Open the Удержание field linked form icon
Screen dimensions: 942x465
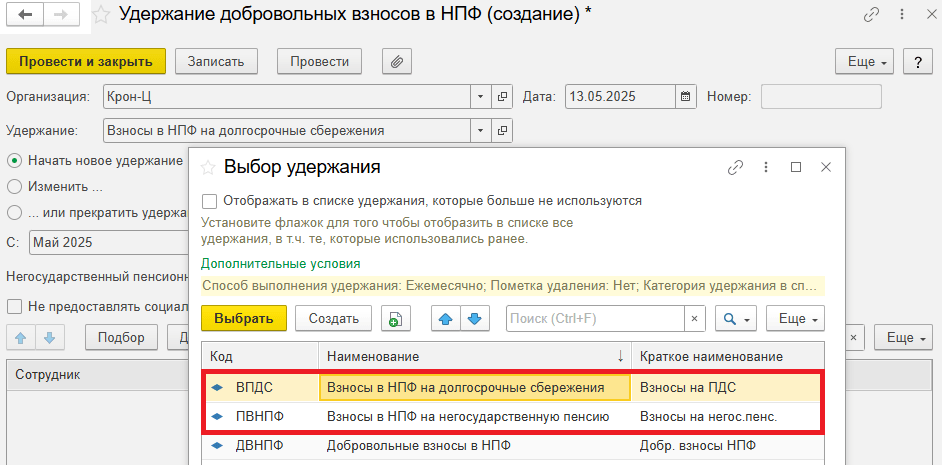pyautogui.click(x=503, y=130)
